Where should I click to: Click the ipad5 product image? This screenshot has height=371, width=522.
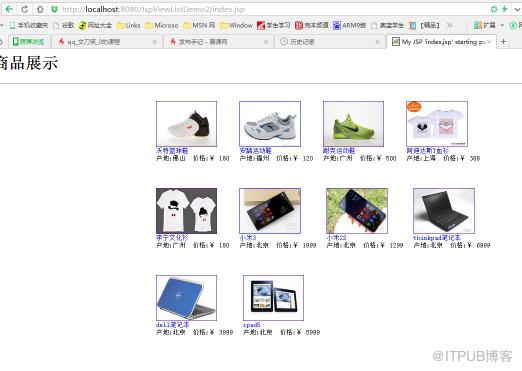(x=273, y=298)
